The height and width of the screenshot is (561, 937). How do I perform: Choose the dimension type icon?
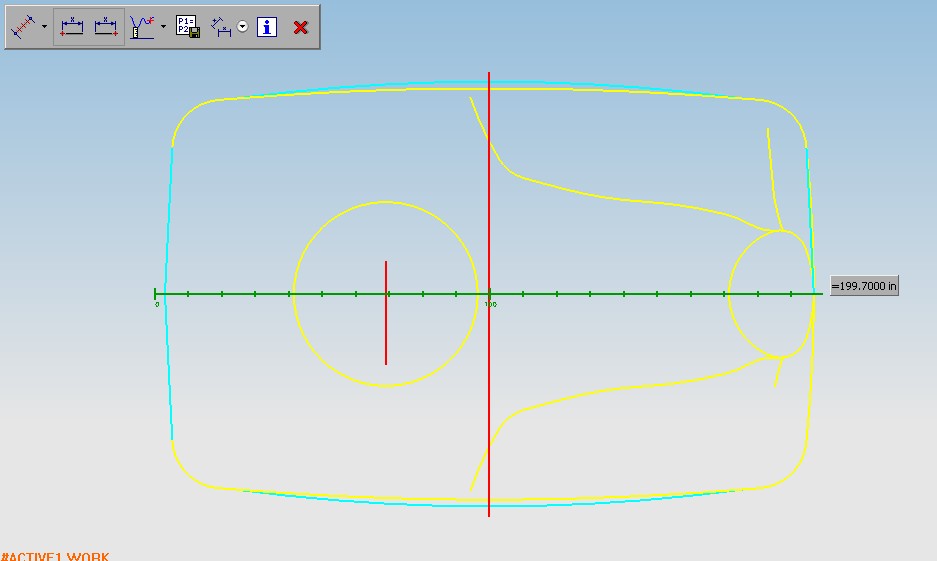[221, 27]
